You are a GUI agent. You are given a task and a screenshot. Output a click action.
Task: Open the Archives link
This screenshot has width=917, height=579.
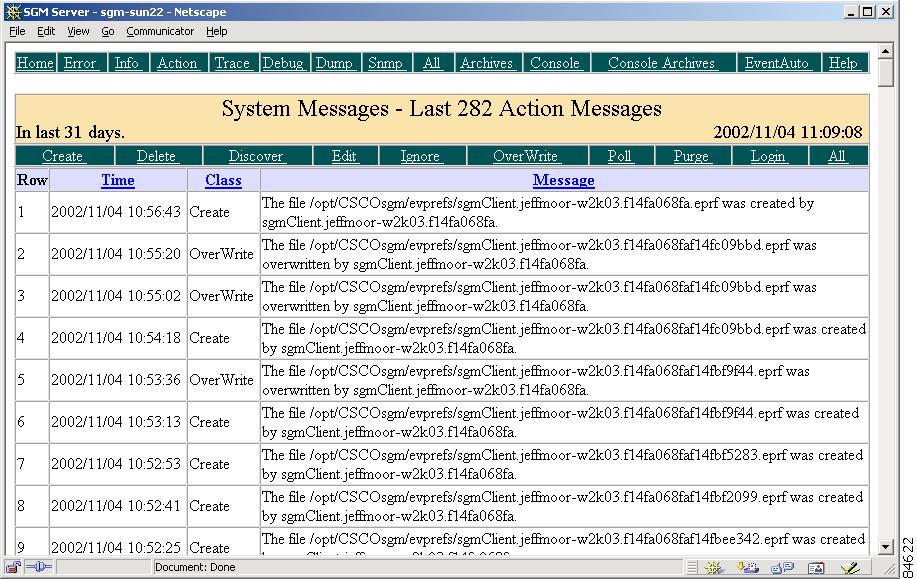click(487, 63)
